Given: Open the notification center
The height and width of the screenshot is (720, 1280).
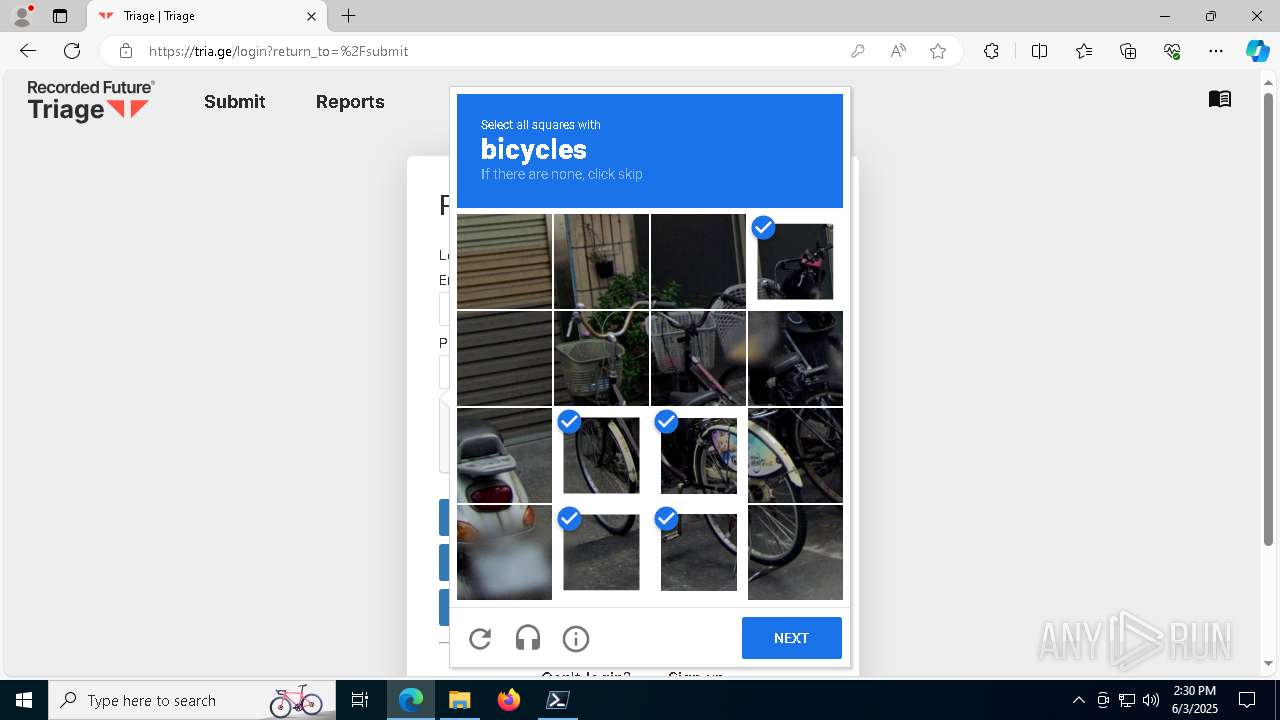Looking at the screenshot, I should [x=1247, y=700].
